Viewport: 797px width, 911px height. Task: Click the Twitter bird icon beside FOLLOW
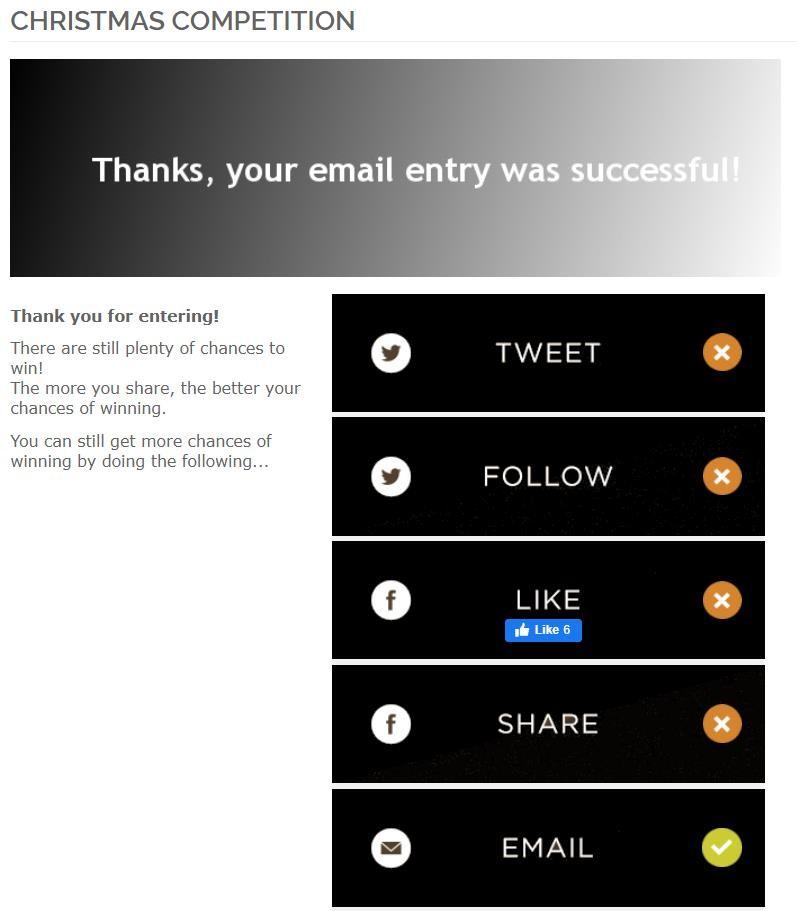pos(391,477)
